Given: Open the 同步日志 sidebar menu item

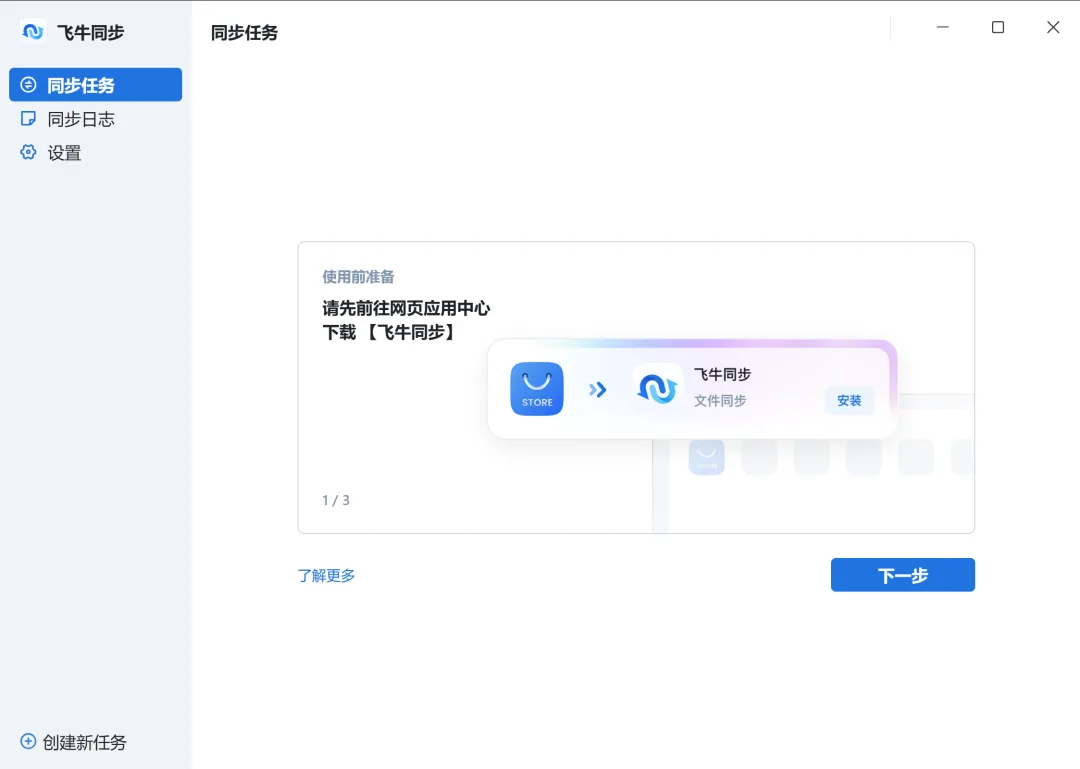Looking at the screenshot, I should point(95,119).
